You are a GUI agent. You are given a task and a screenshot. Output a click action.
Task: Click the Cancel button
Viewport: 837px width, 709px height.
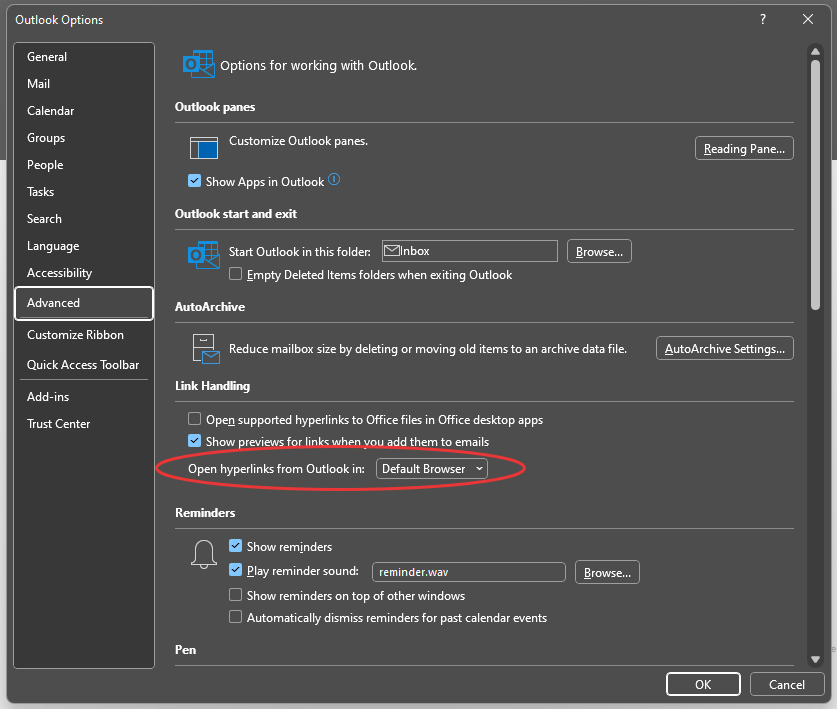[787, 684]
